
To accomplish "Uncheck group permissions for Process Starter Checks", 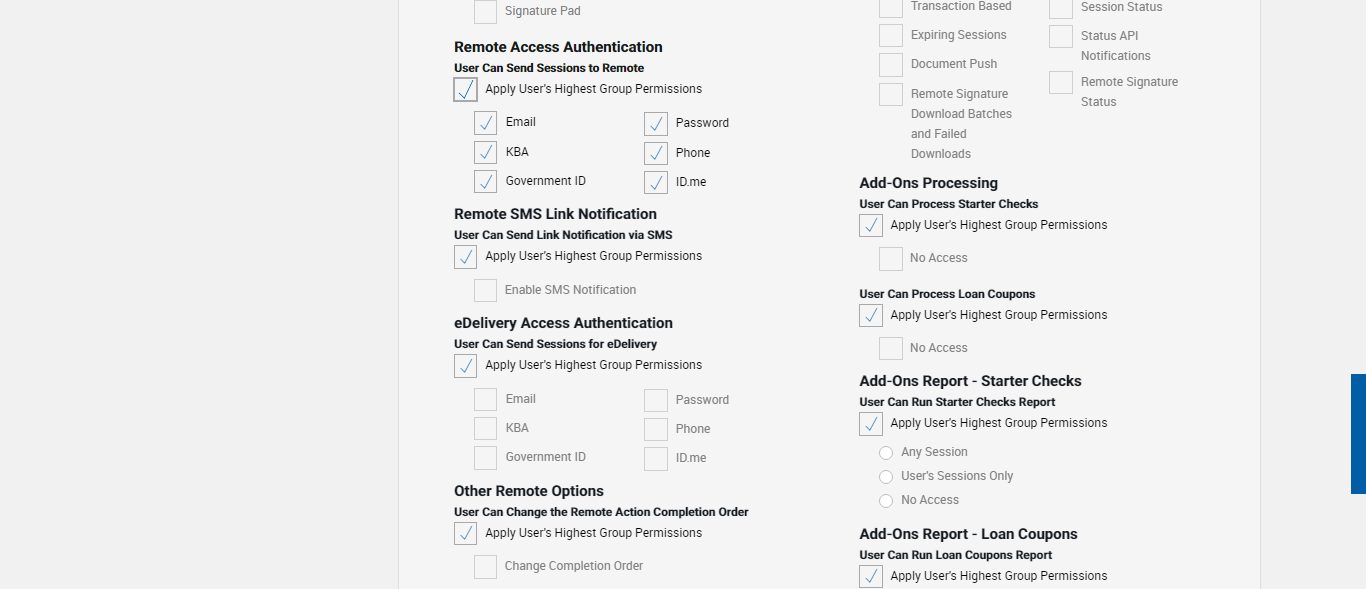I will (871, 226).
